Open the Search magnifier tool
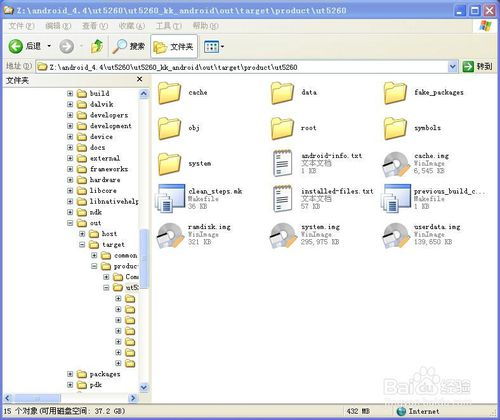Viewport: 500px width, 420px height. (x=129, y=46)
